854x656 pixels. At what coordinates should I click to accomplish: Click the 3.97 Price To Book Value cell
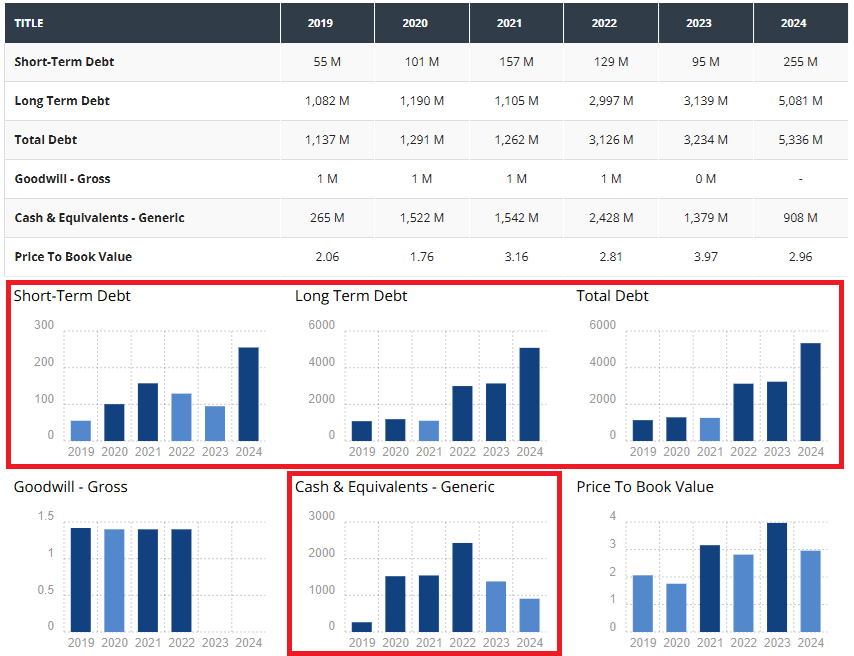706,257
